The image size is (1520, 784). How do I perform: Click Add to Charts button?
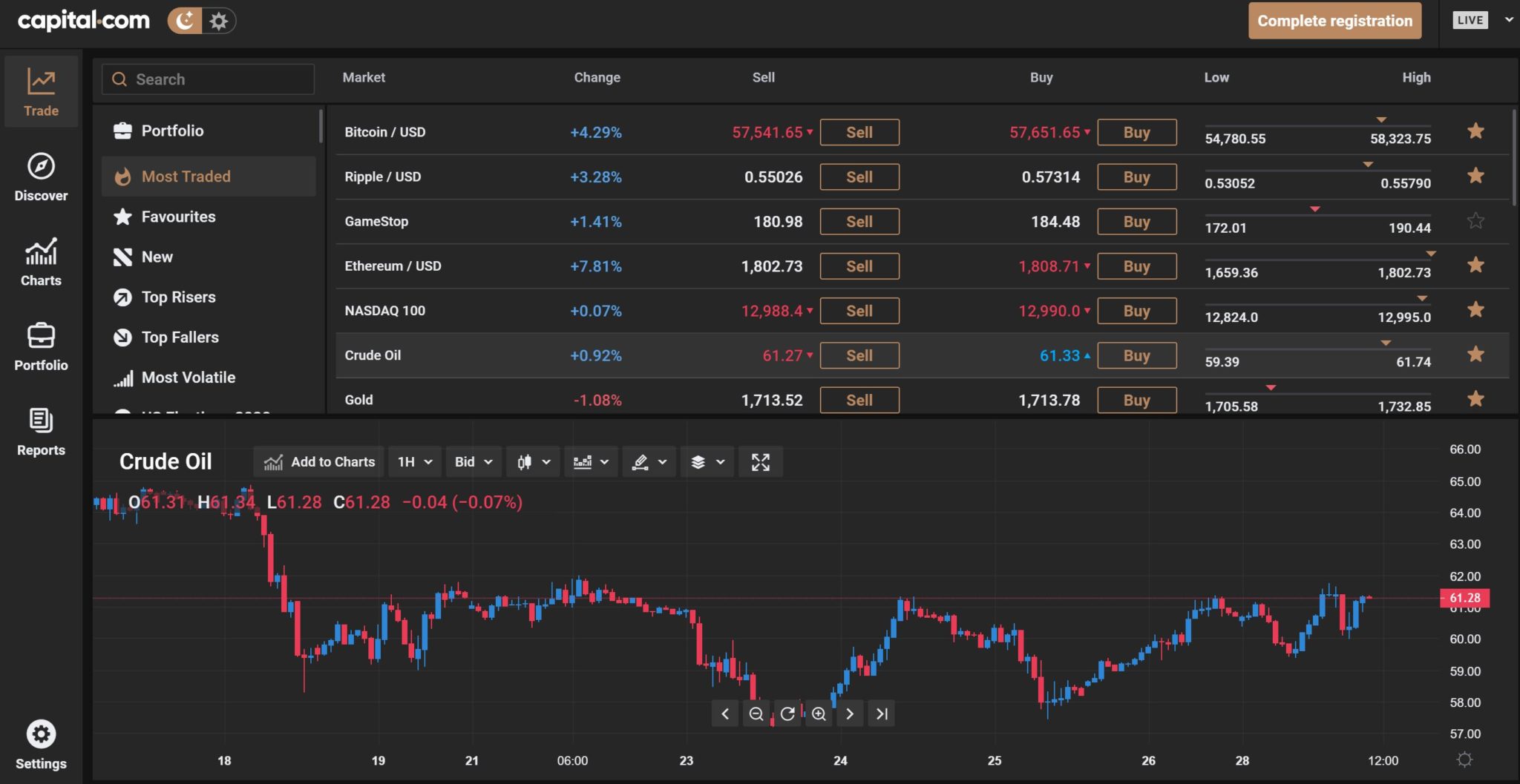pos(319,462)
